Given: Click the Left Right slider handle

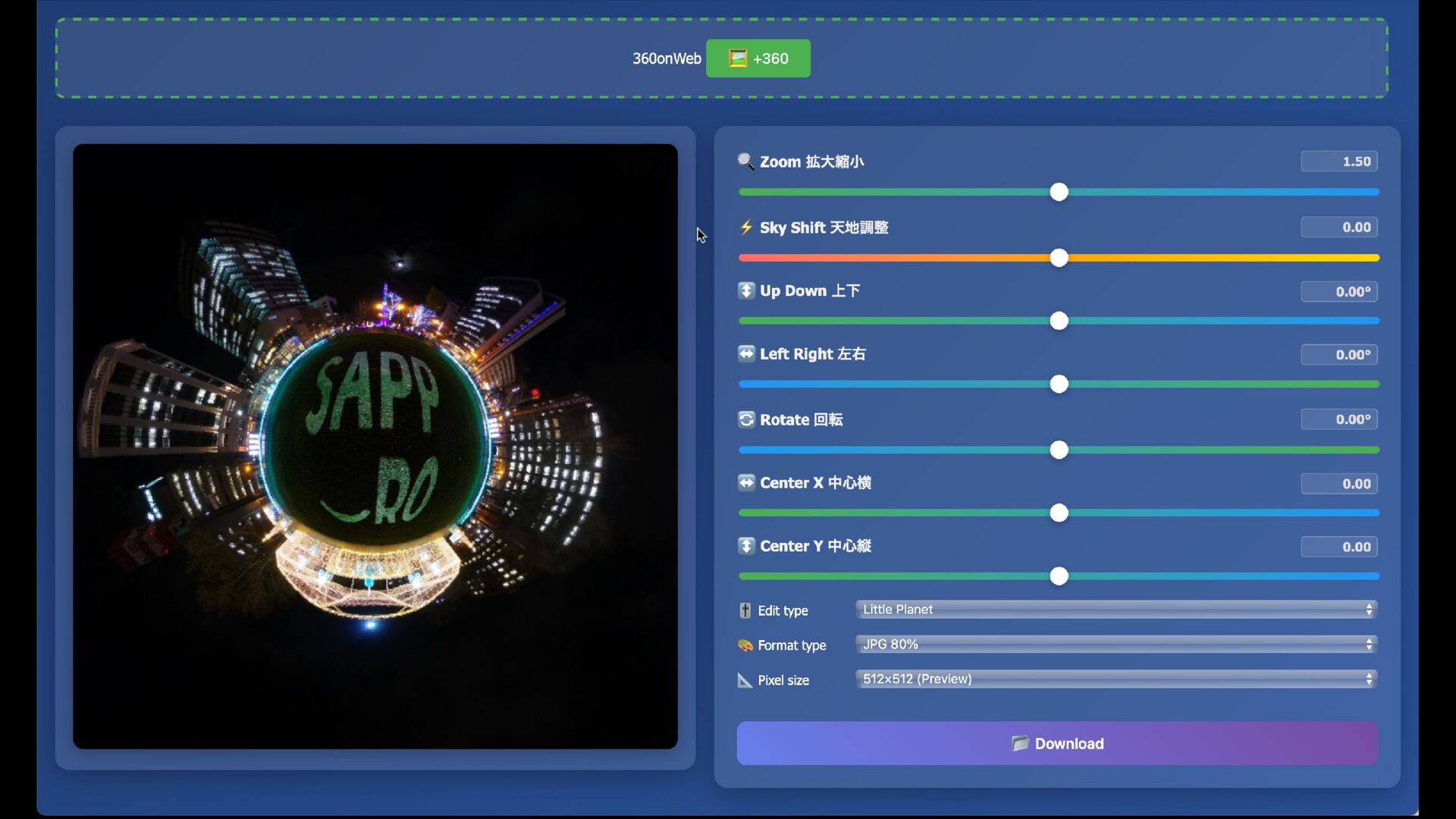Looking at the screenshot, I should [1059, 384].
